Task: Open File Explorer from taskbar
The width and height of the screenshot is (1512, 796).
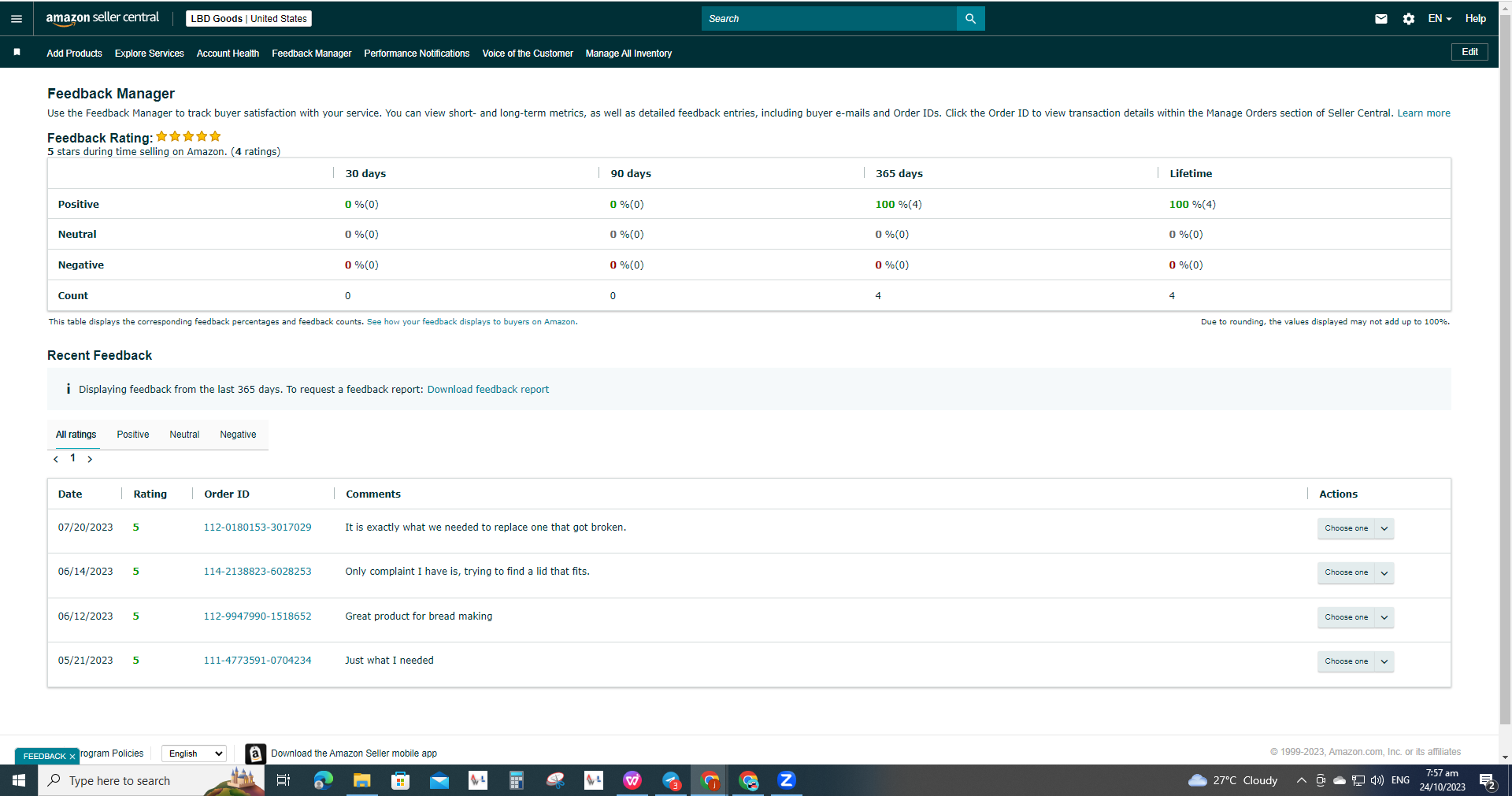Action: (x=361, y=780)
